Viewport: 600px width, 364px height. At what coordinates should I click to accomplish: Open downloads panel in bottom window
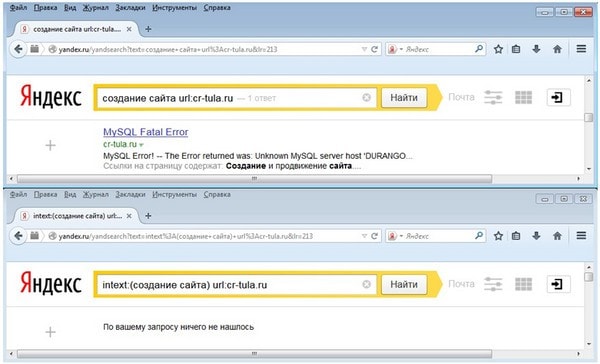536,236
